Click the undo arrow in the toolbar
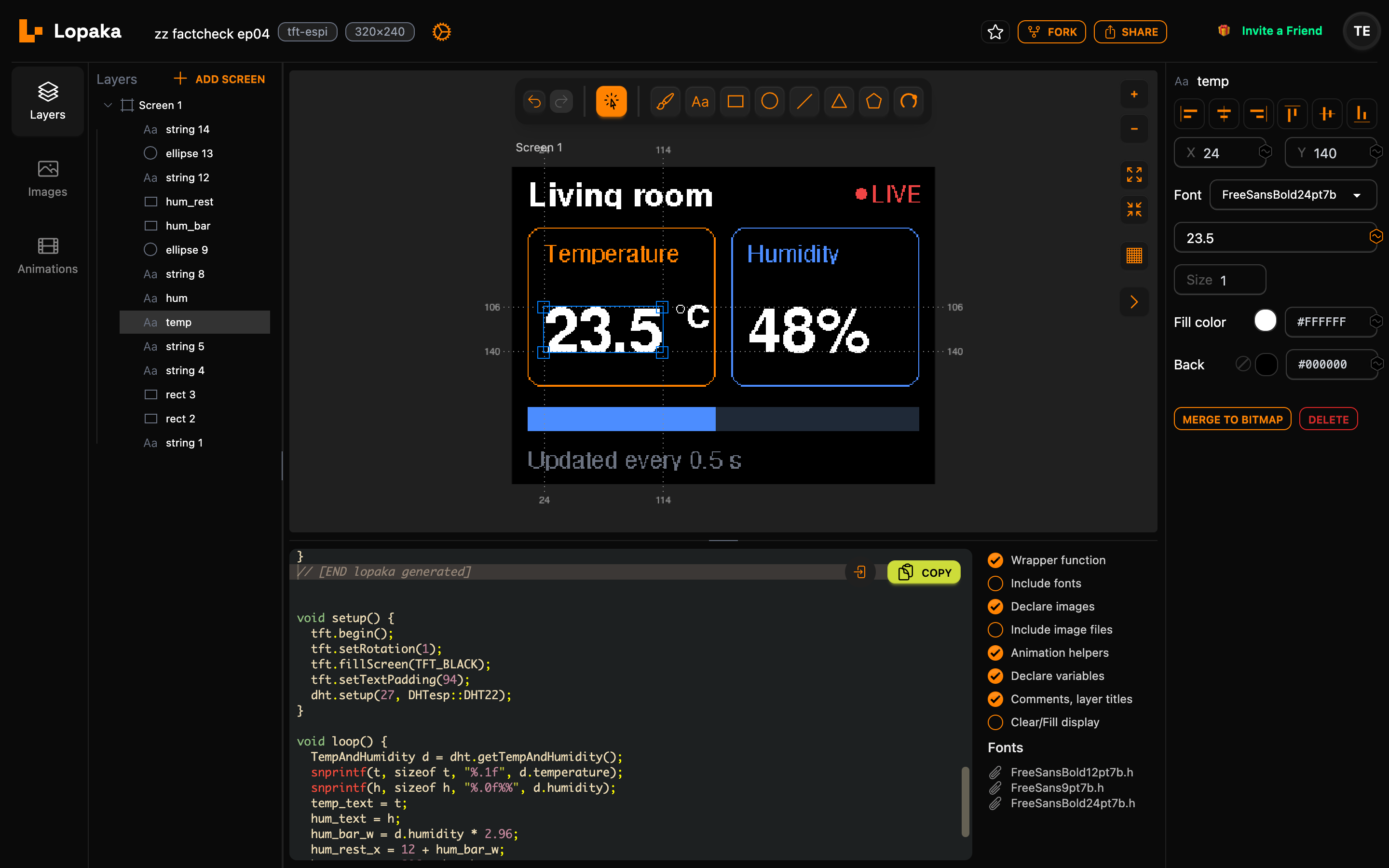Image resolution: width=1389 pixels, height=868 pixels. (x=534, y=102)
